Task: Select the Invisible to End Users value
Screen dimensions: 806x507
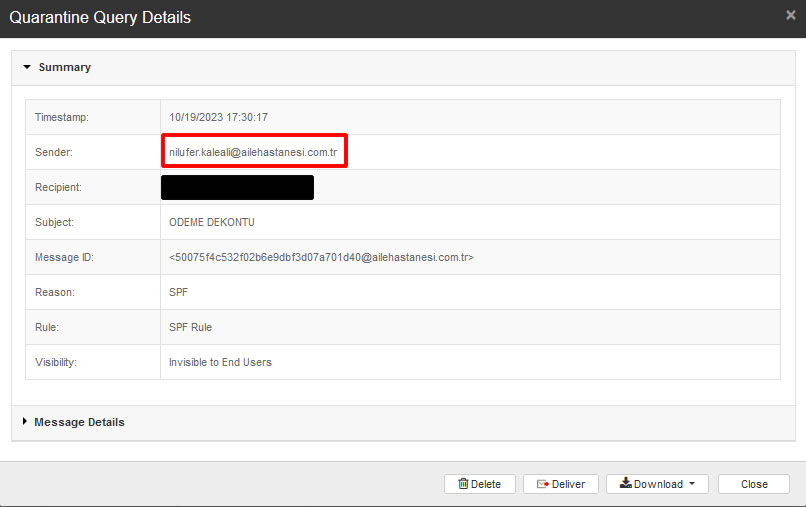Action: (x=220, y=362)
